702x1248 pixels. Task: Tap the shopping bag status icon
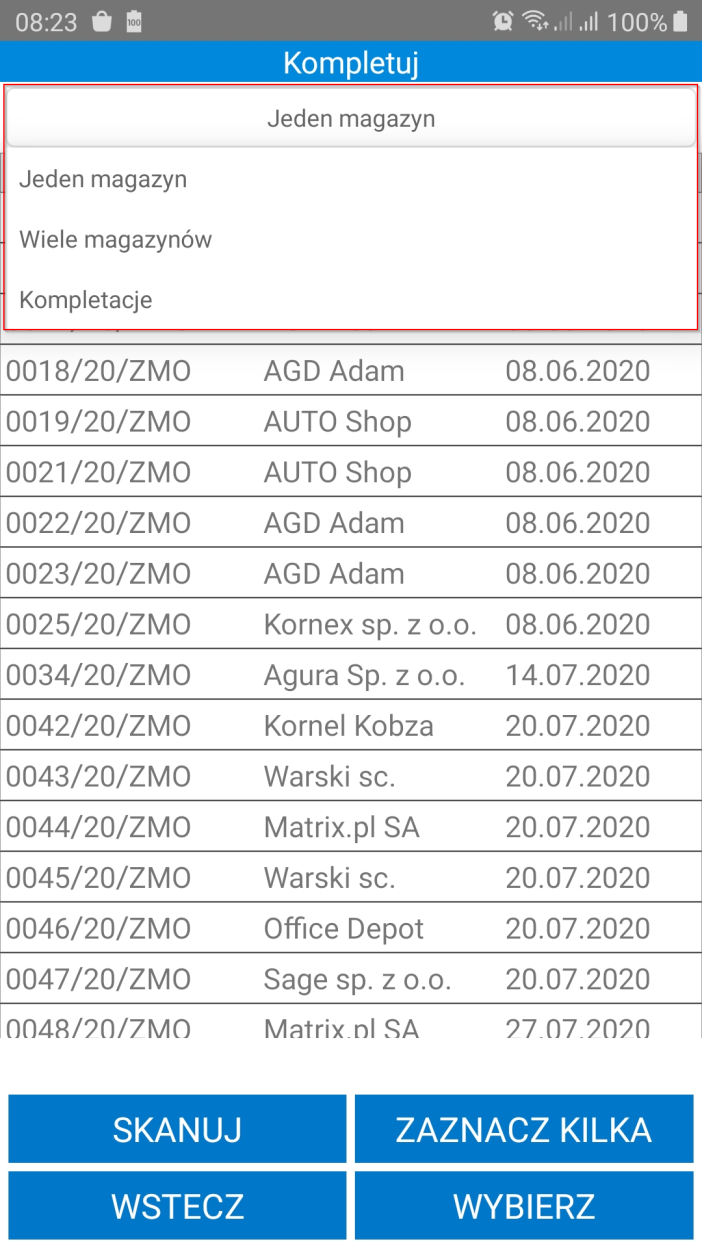click(101, 21)
